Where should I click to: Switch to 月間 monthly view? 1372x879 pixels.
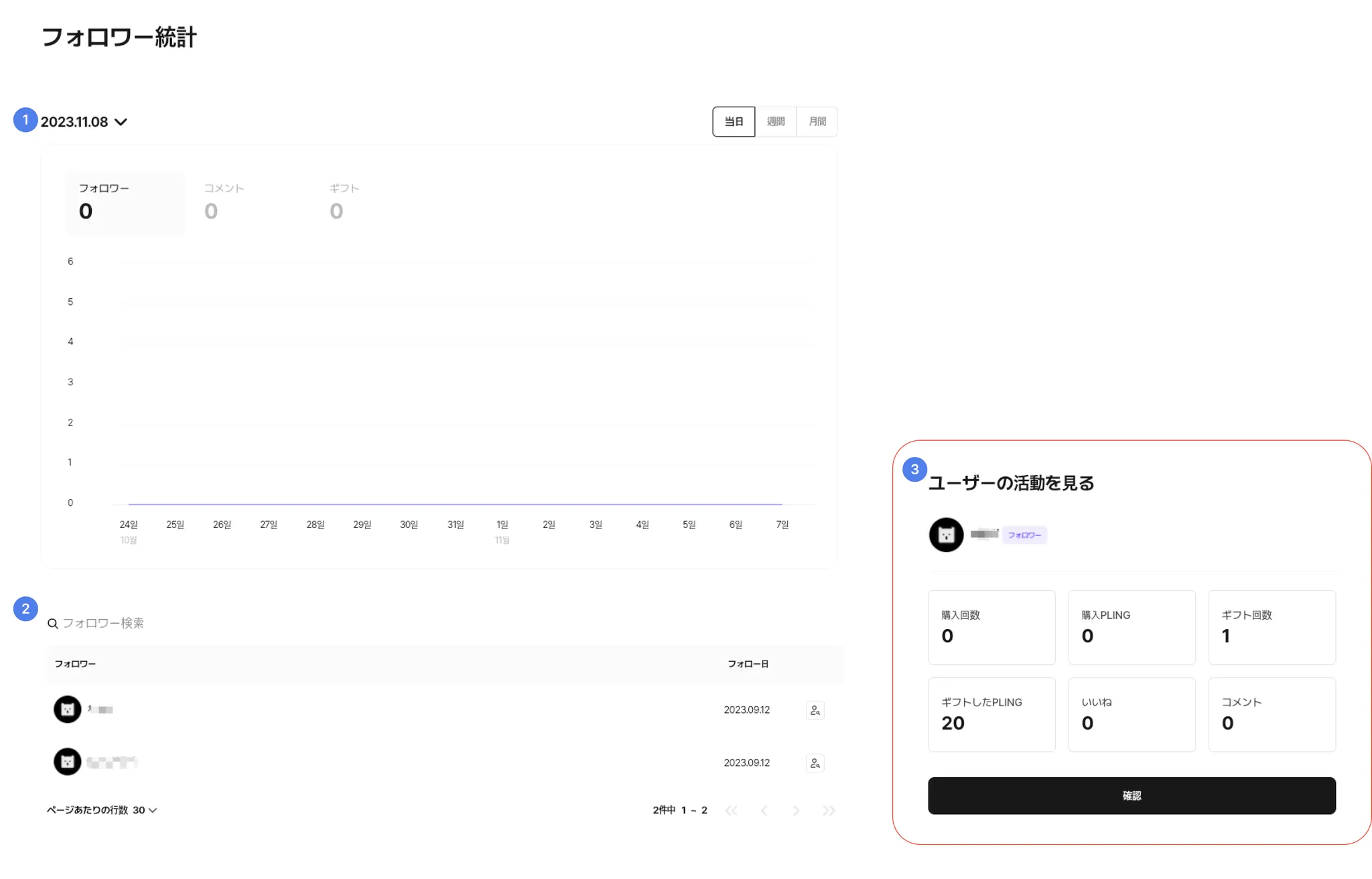pyautogui.click(x=817, y=122)
